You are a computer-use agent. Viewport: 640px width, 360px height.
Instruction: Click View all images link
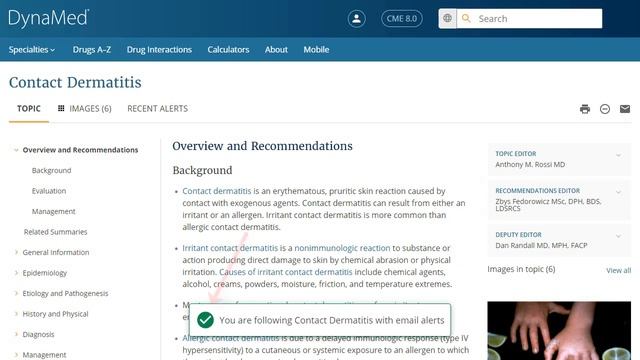(x=618, y=270)
